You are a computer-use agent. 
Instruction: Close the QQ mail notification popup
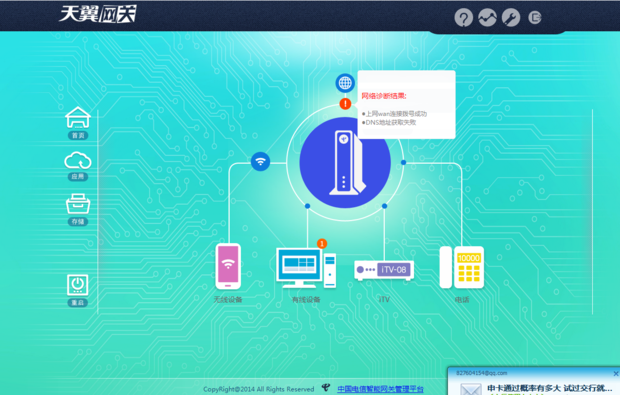pos(616,373)
